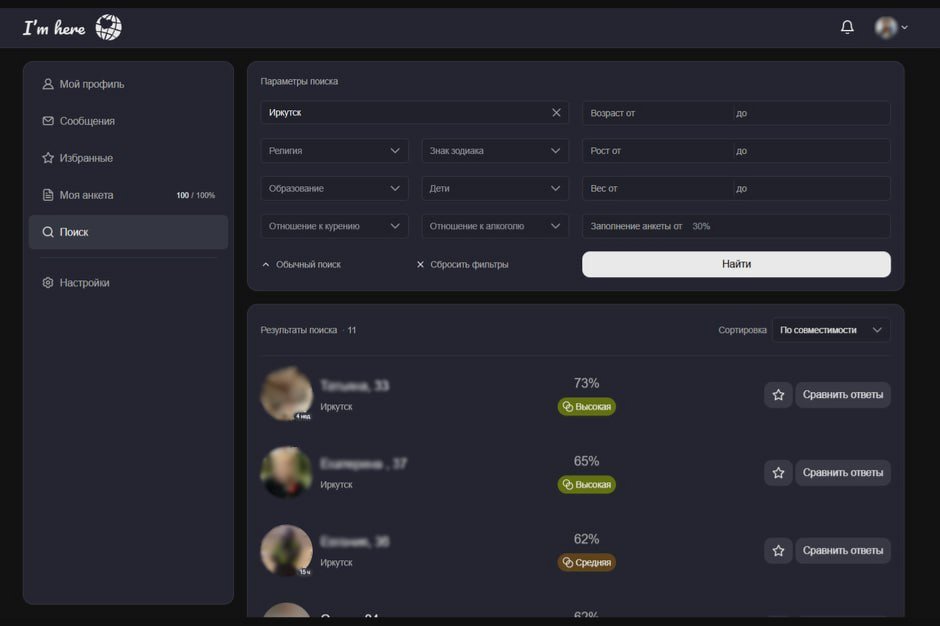This screenshot has width=940, height=626.
Task: Open the Отношение к курению dropdown
Action: 335,226
